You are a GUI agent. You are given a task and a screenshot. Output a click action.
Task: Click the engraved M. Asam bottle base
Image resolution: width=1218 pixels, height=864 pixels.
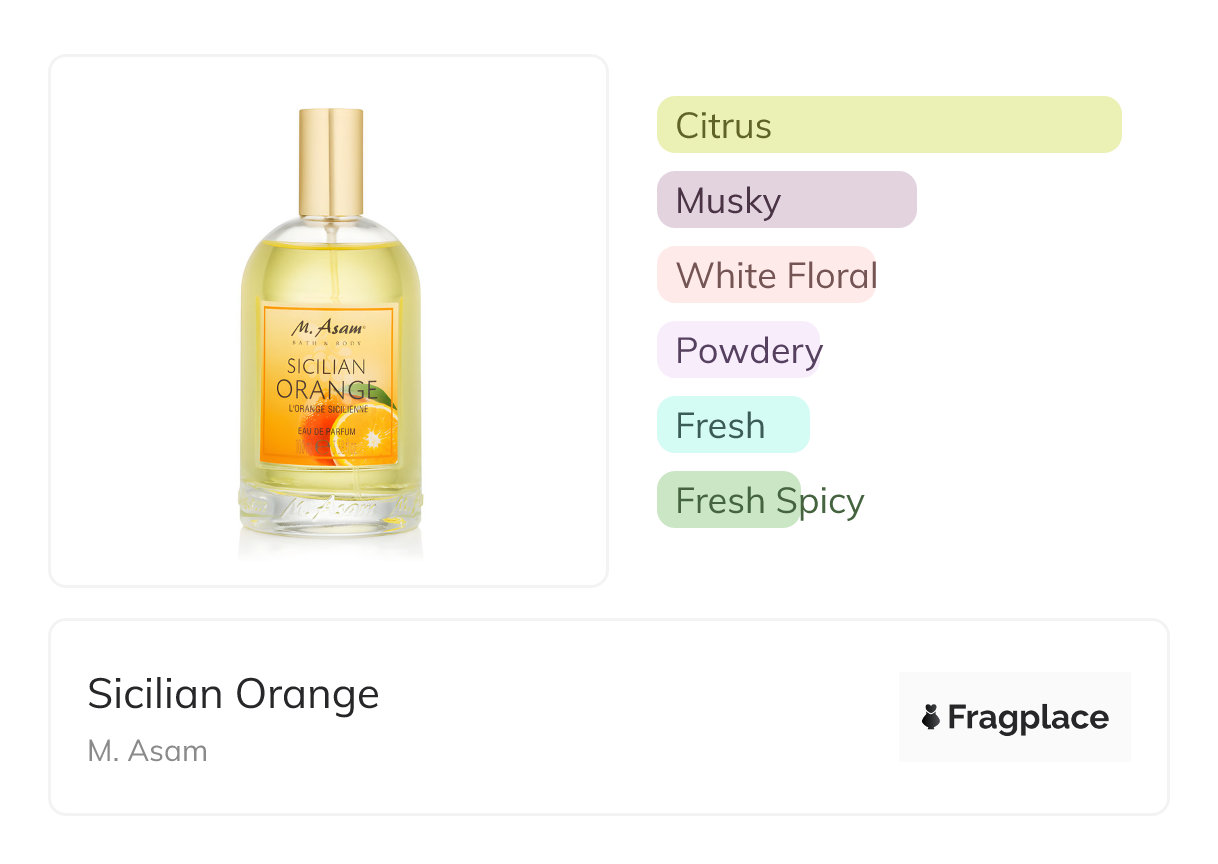pyautogui.click(x=330, y=506)
